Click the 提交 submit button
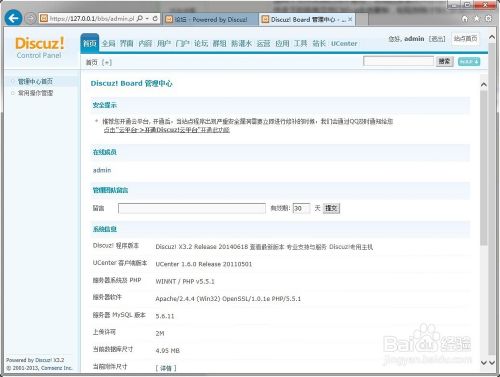The image size is (500, 377). 331,208
